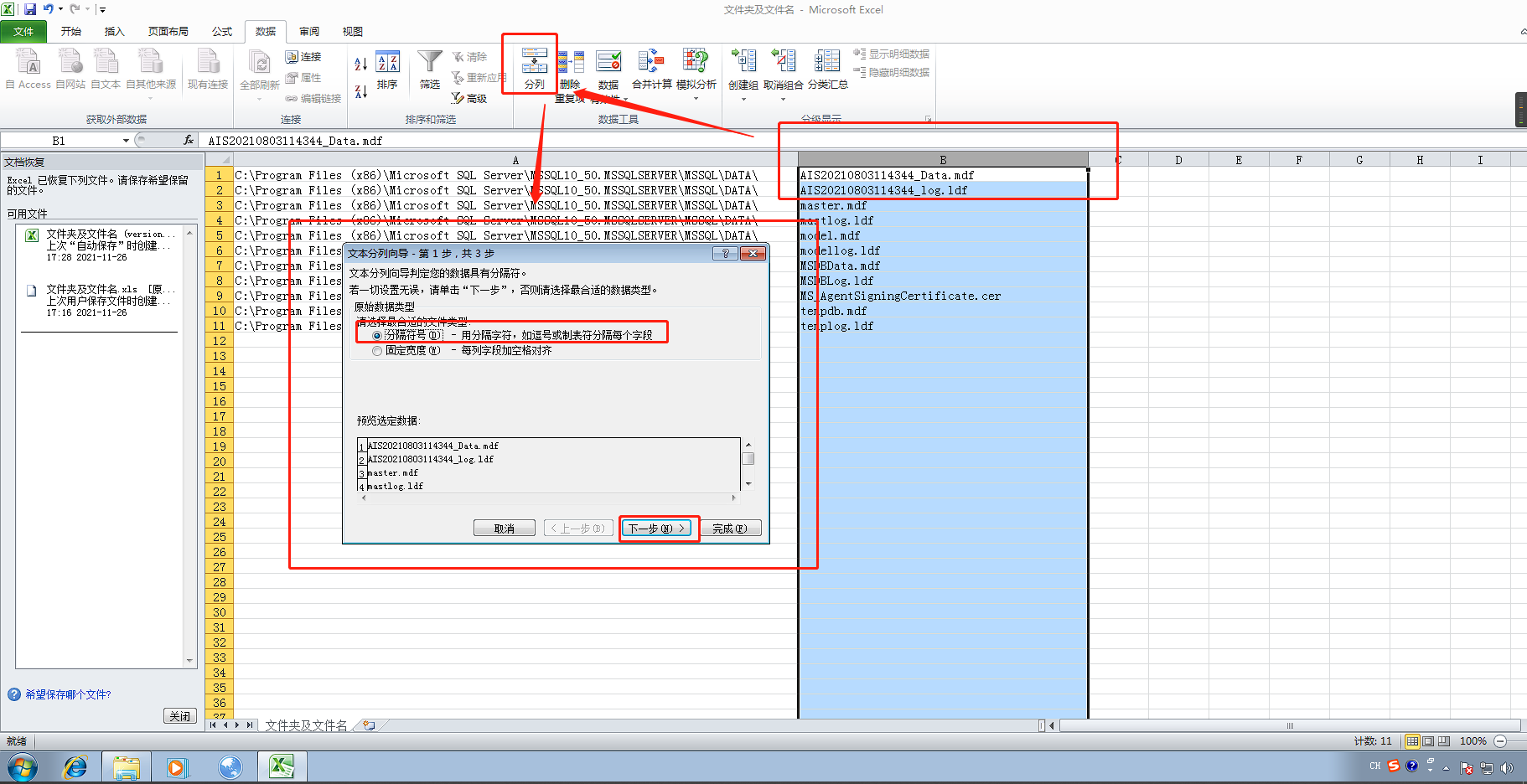Screen dimensions: 1527x784
Task: Open Internet Explorer from the taskbar
Action: (x=75, y=766)
